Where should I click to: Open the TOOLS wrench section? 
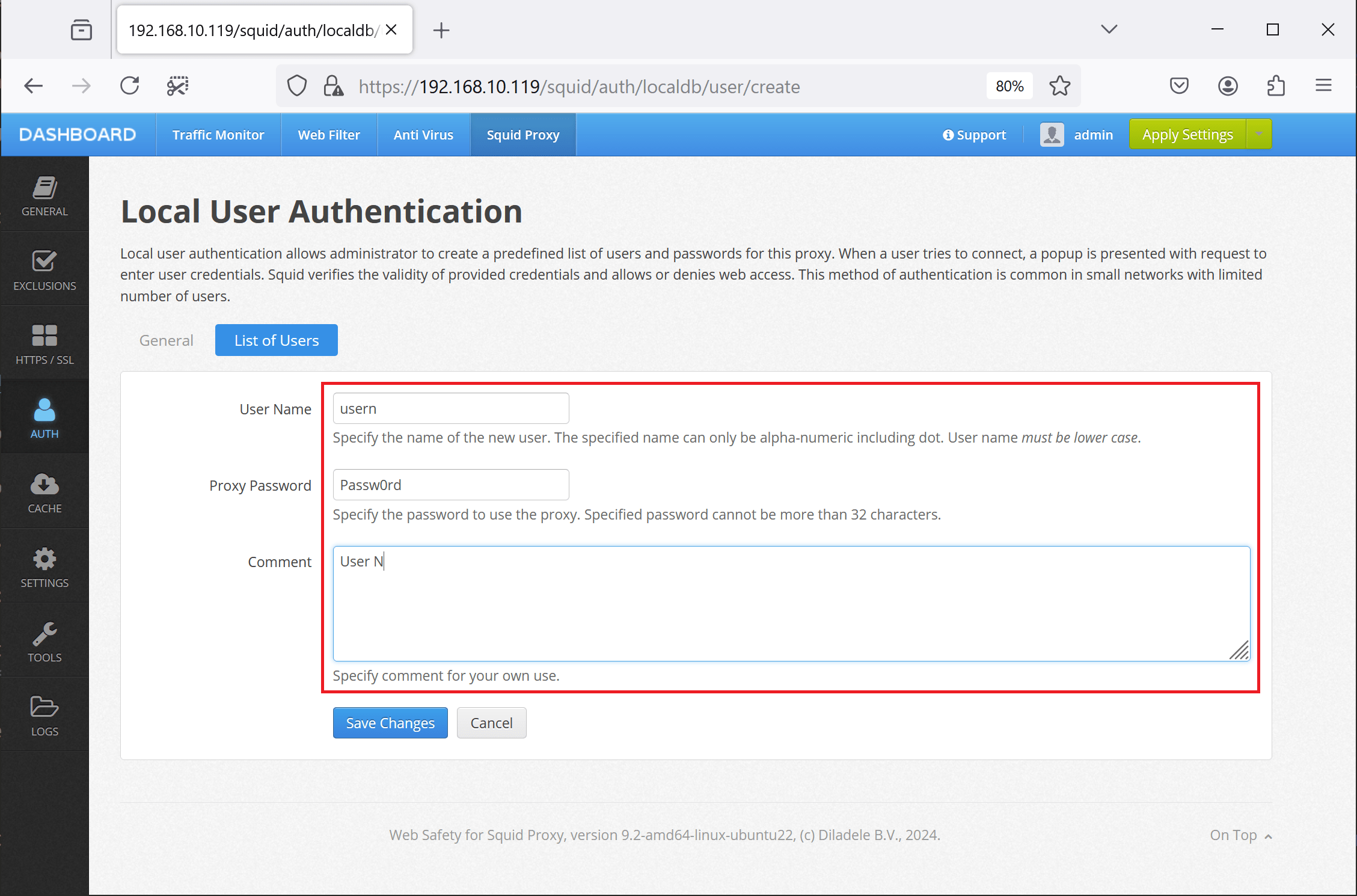(x=44, y=642)
